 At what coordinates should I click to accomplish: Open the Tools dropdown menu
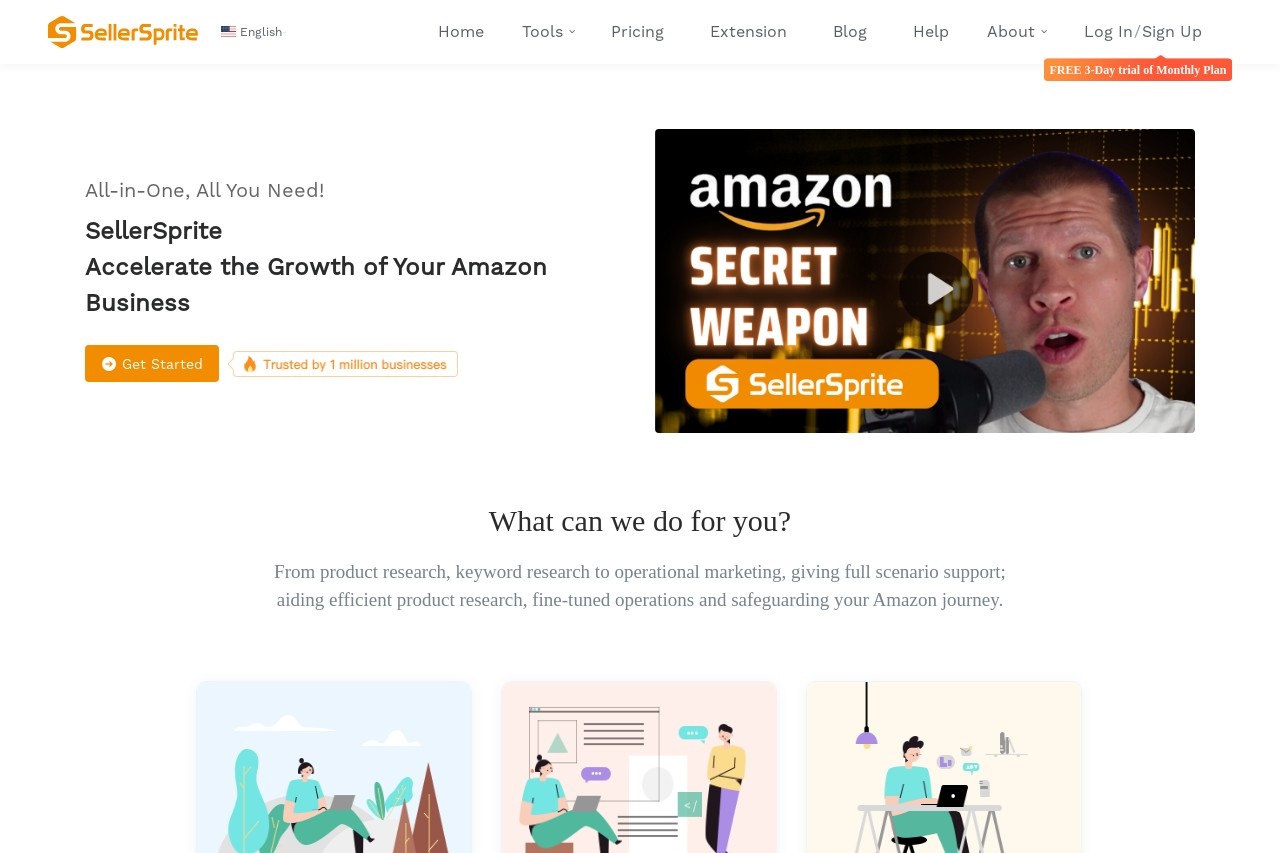tap(548, 32)
